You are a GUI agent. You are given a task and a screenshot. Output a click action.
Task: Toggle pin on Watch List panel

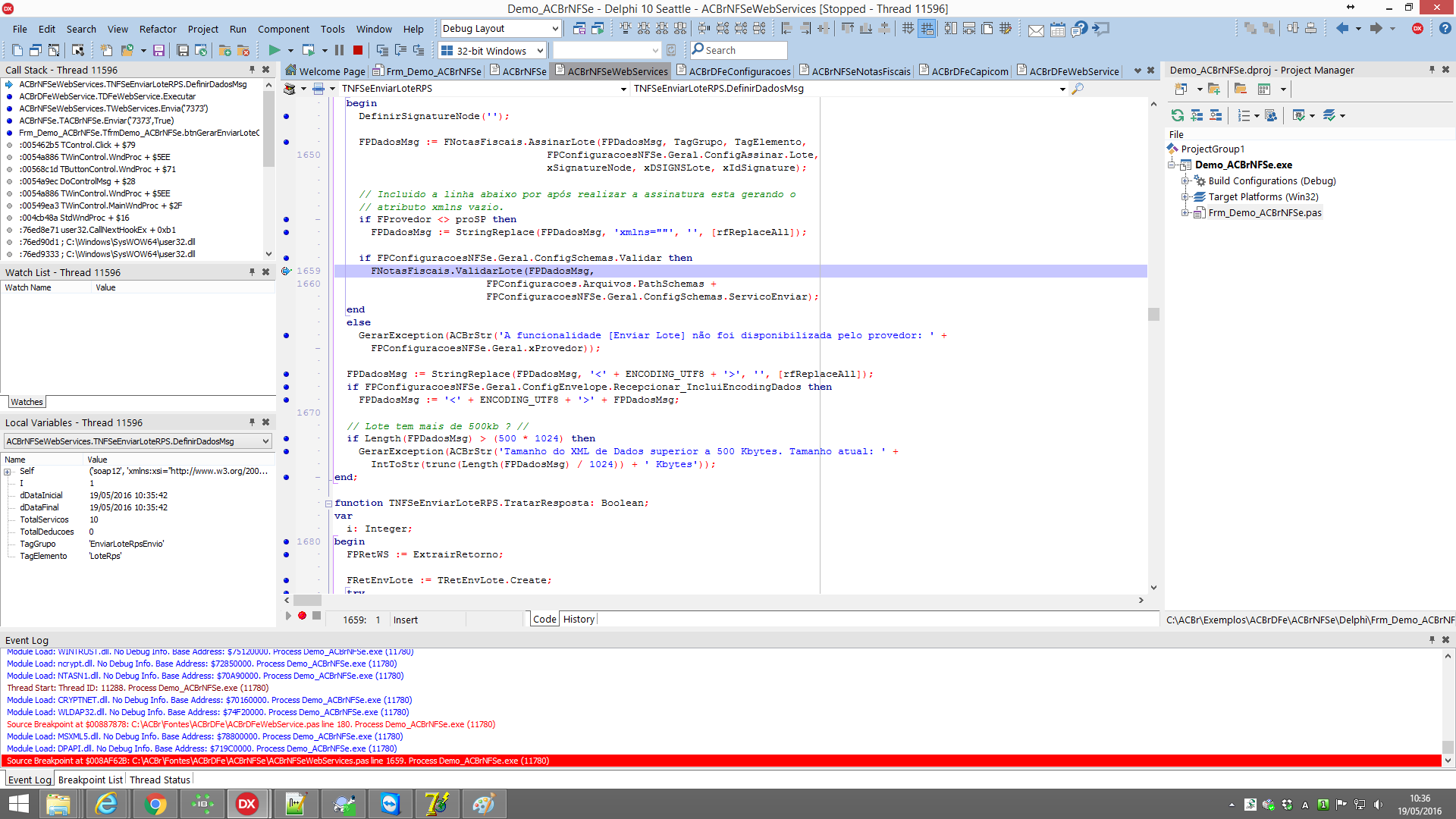point(253,271)
